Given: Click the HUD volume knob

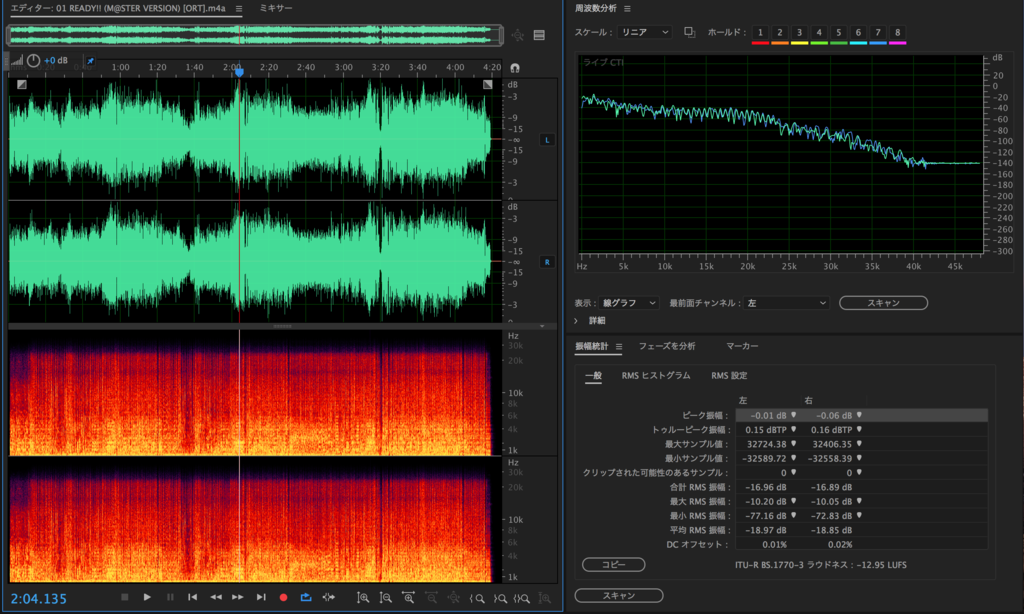Looking at the screenshot, I should [x=33, y=60].
